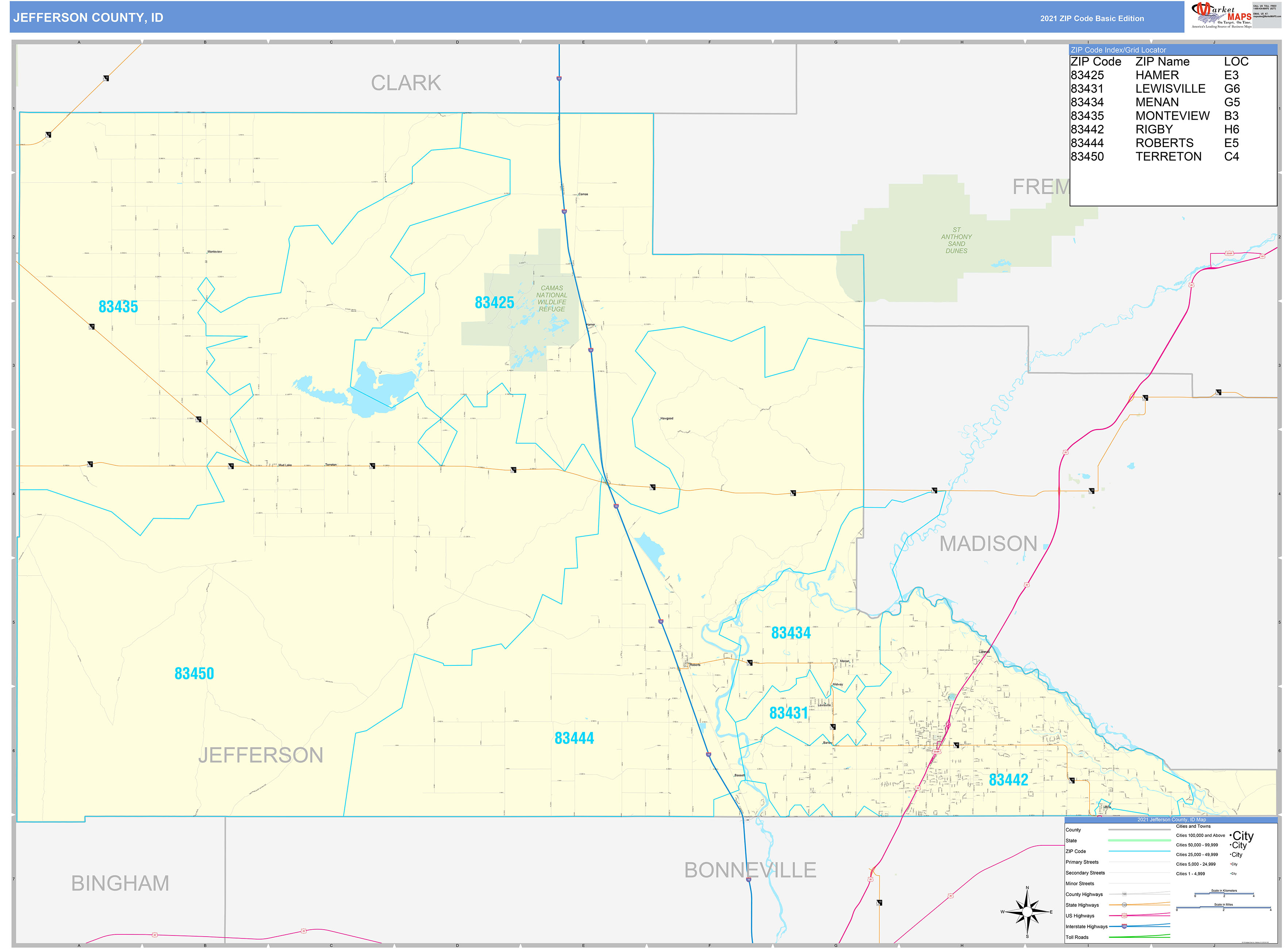The width and height of the screenshot is (1288, 949).
Task: Click the green State line swatch in legend
Action: (x=1139, y=841)
